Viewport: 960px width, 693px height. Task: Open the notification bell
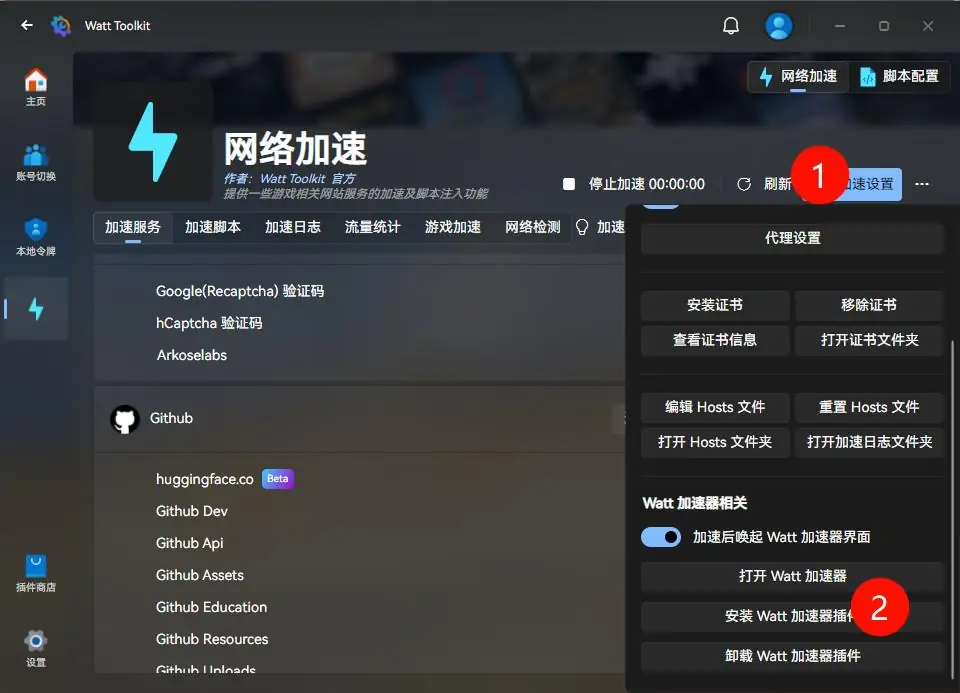point(731,25)
